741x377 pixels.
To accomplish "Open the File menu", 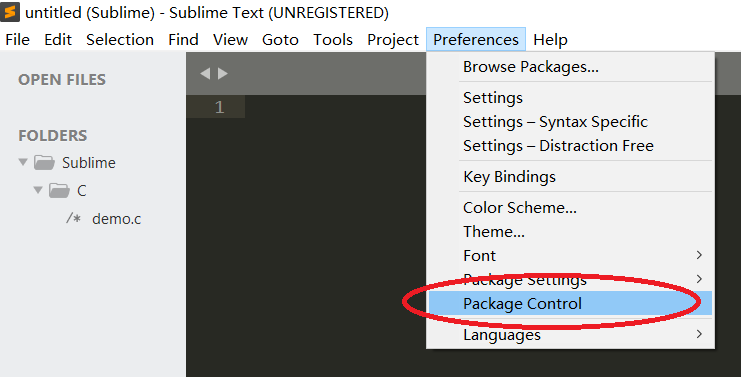I will [x=17, y=40].
